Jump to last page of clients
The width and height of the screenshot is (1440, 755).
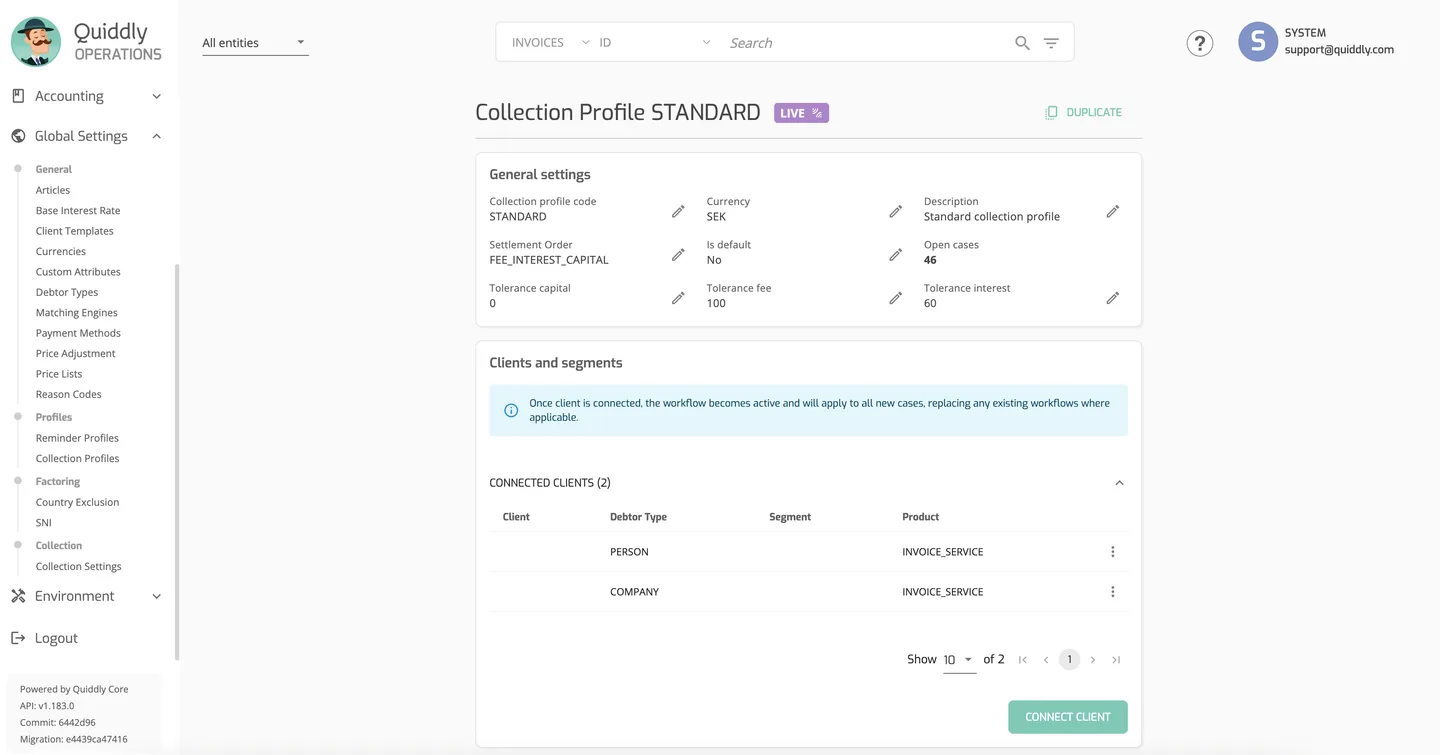(1116, 660)
